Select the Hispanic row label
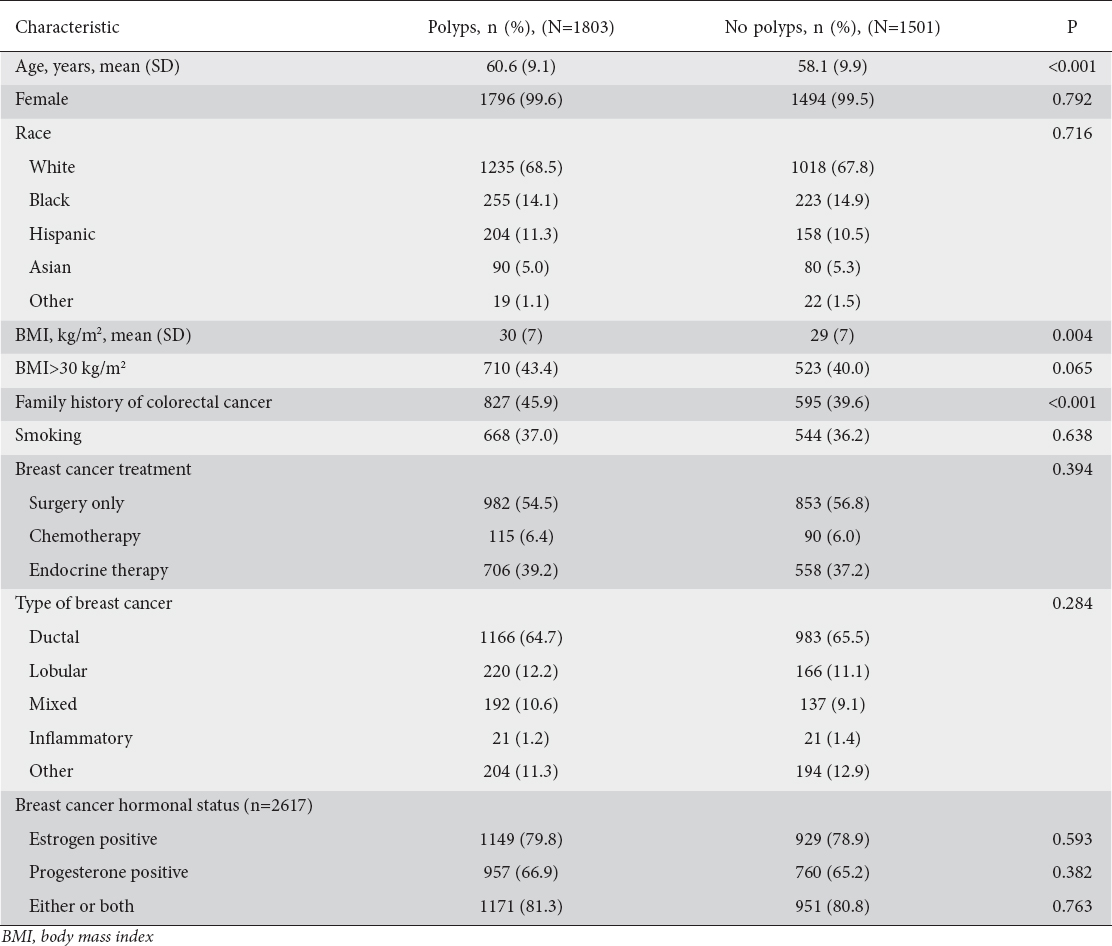This screenshot has width=1112, height=946. pyautogui.click(x=62, y=234)
